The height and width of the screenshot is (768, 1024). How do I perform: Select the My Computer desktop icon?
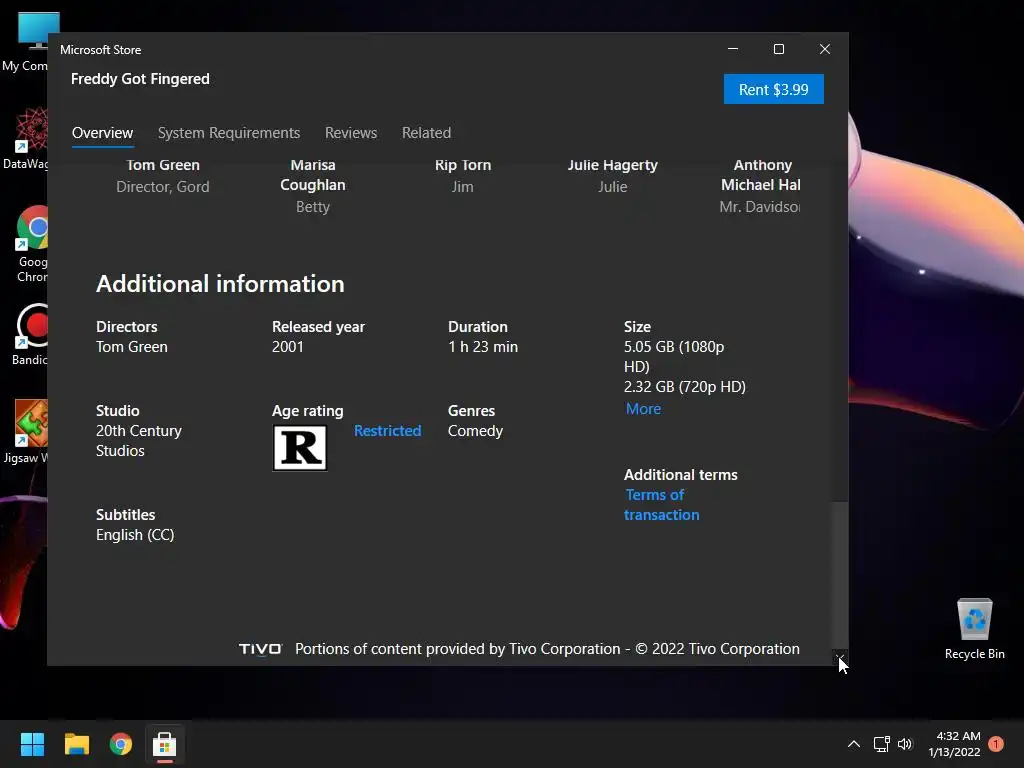(x=26, y=42)
